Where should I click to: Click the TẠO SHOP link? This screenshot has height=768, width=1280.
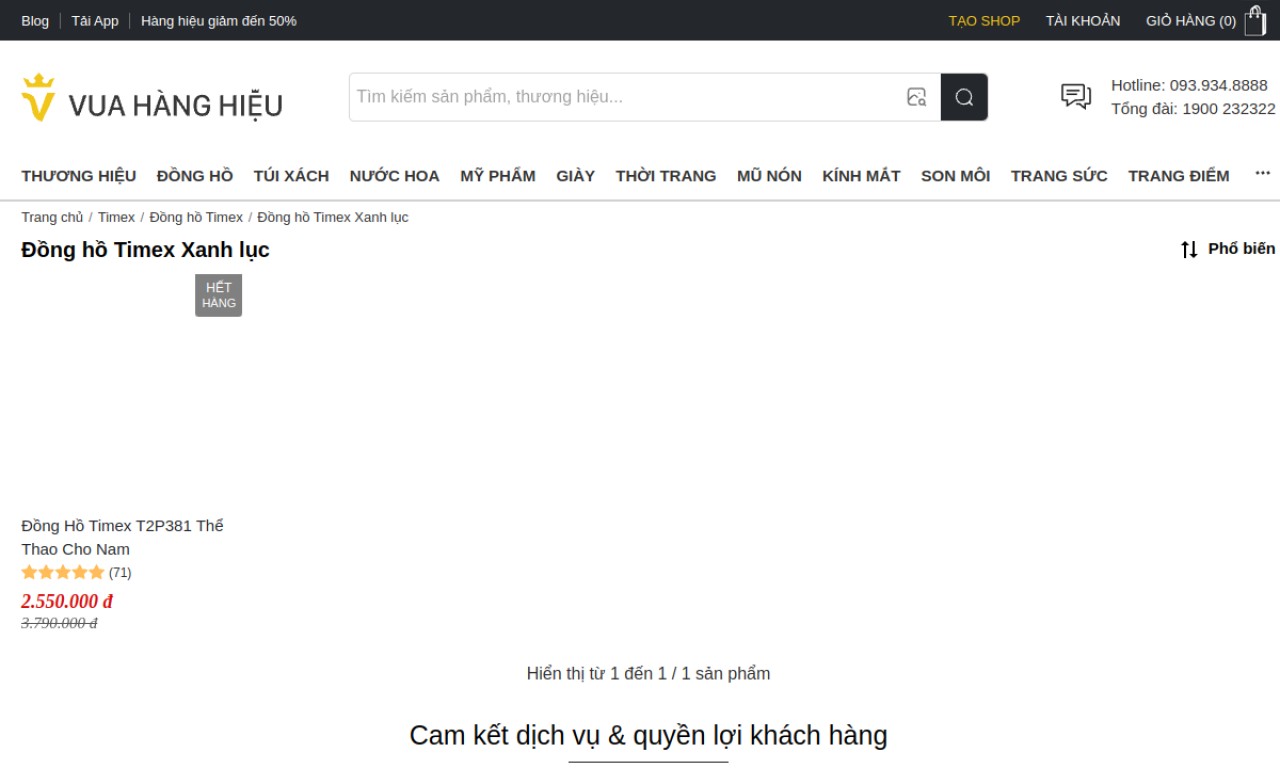point(984,20)
